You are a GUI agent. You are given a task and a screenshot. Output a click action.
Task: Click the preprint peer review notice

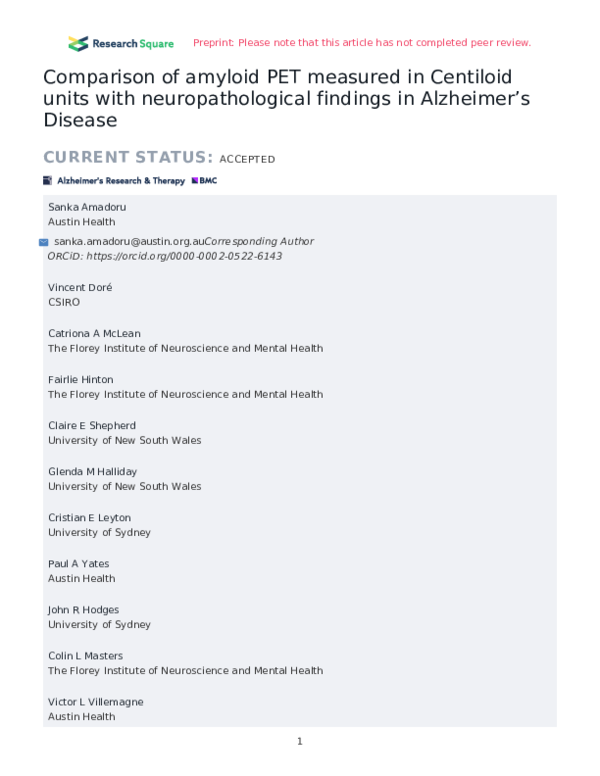(x=361, y=43)
